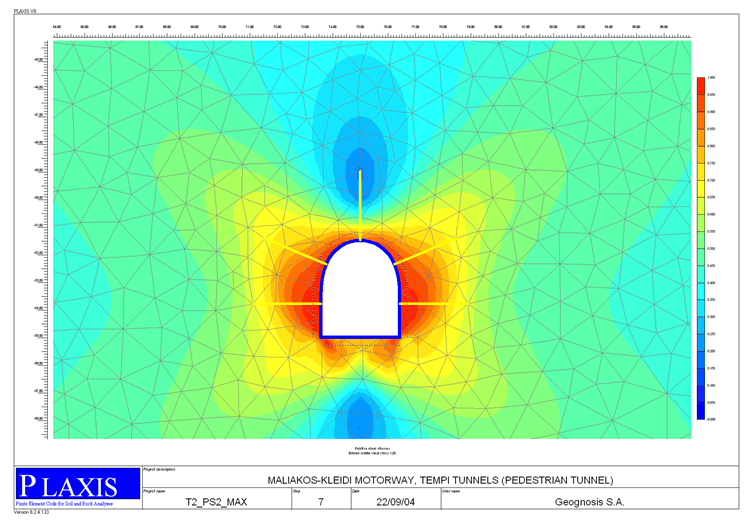Click user name Geognosis S.A.
The image size is (754, 524).
[589, 502]
